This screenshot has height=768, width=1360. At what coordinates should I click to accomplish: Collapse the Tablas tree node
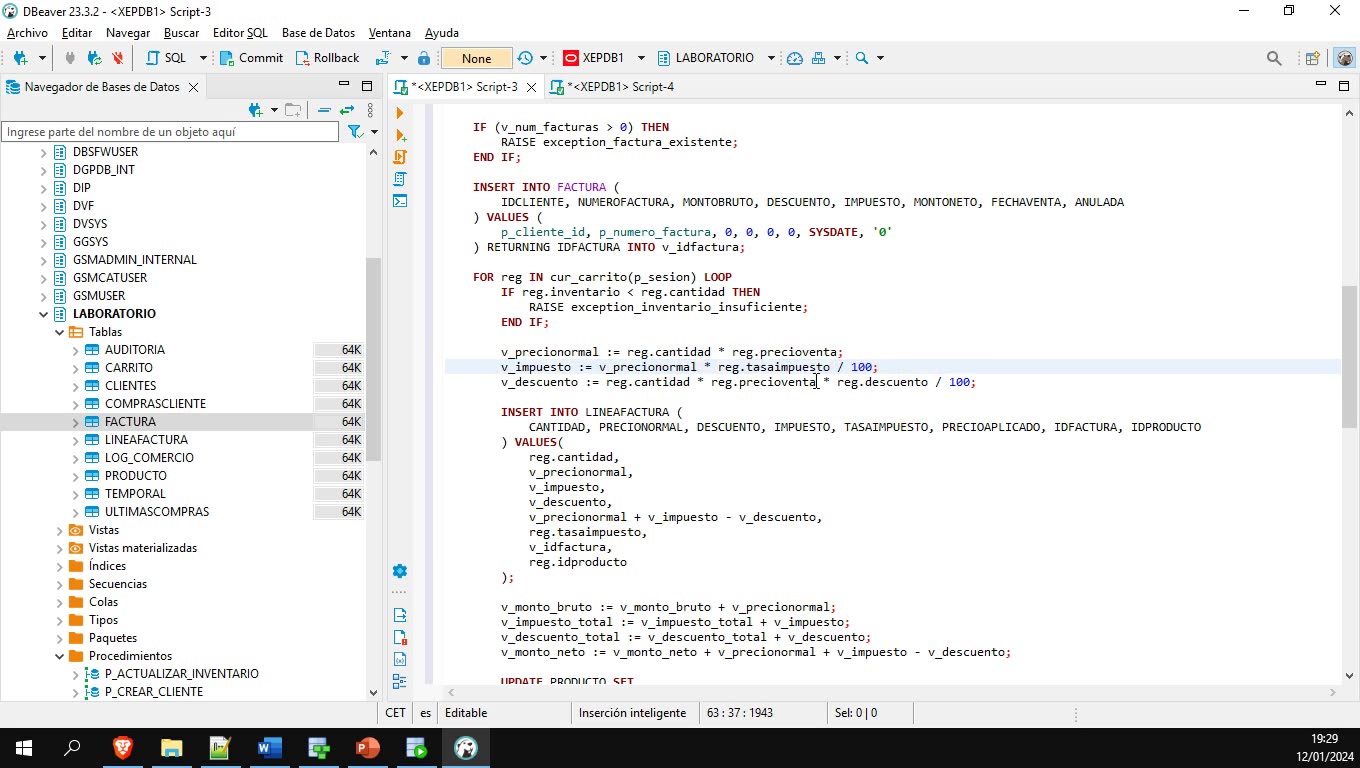tap(59, 331)
